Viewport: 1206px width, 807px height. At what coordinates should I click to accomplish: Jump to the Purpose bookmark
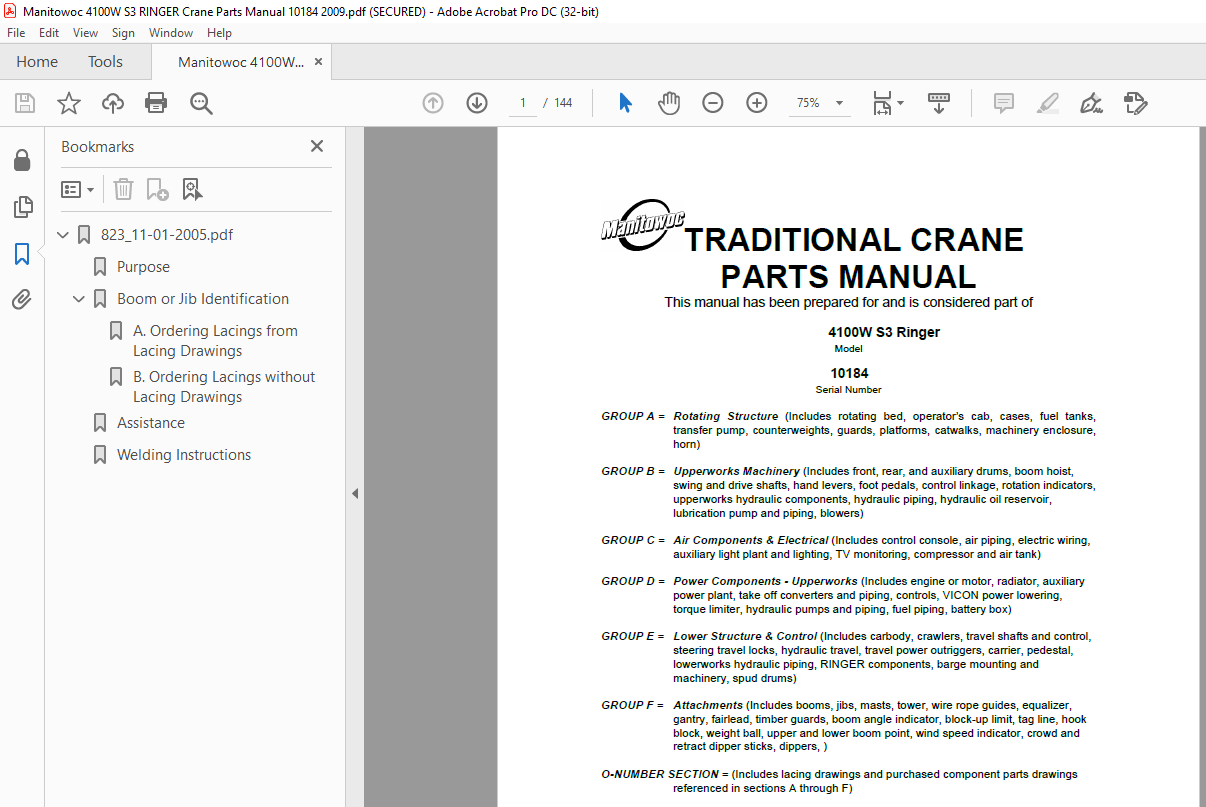coord(143,267)
